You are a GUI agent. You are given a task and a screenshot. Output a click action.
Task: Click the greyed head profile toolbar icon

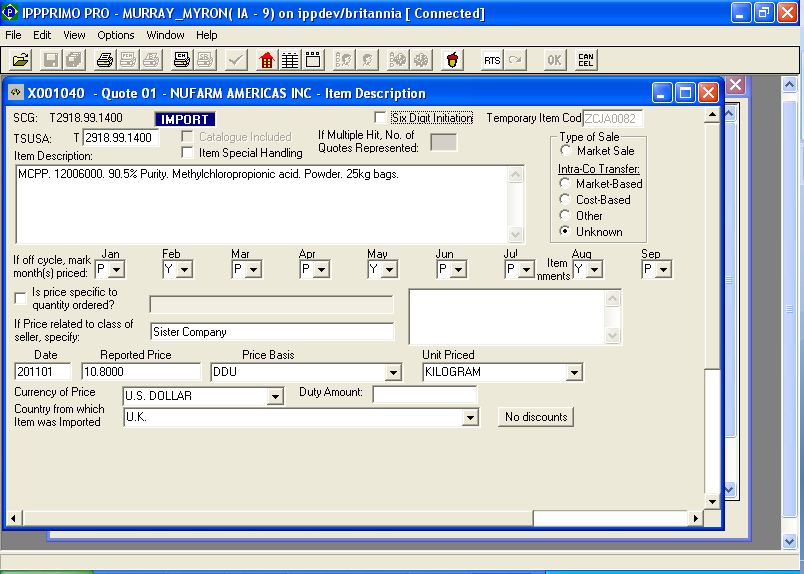pos(367,60)
